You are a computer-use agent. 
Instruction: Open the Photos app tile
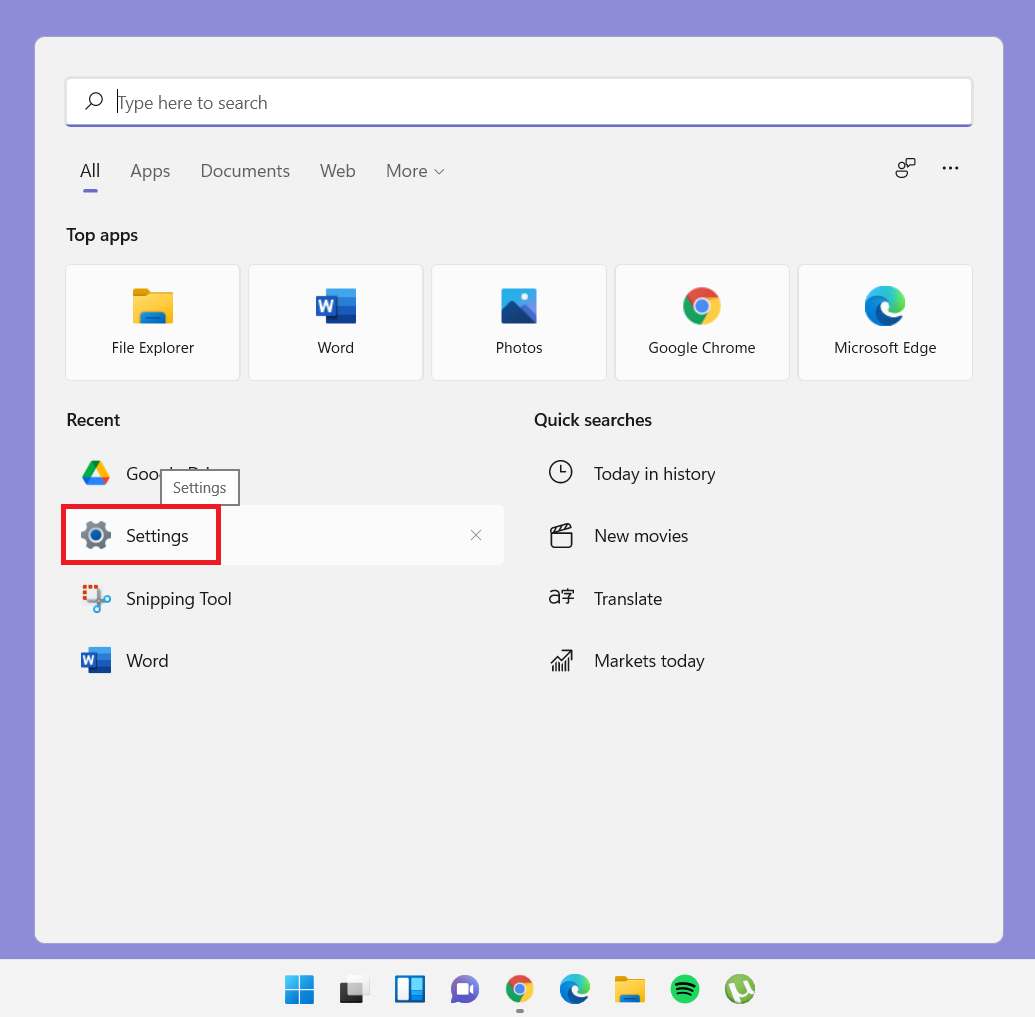(519, 322)
